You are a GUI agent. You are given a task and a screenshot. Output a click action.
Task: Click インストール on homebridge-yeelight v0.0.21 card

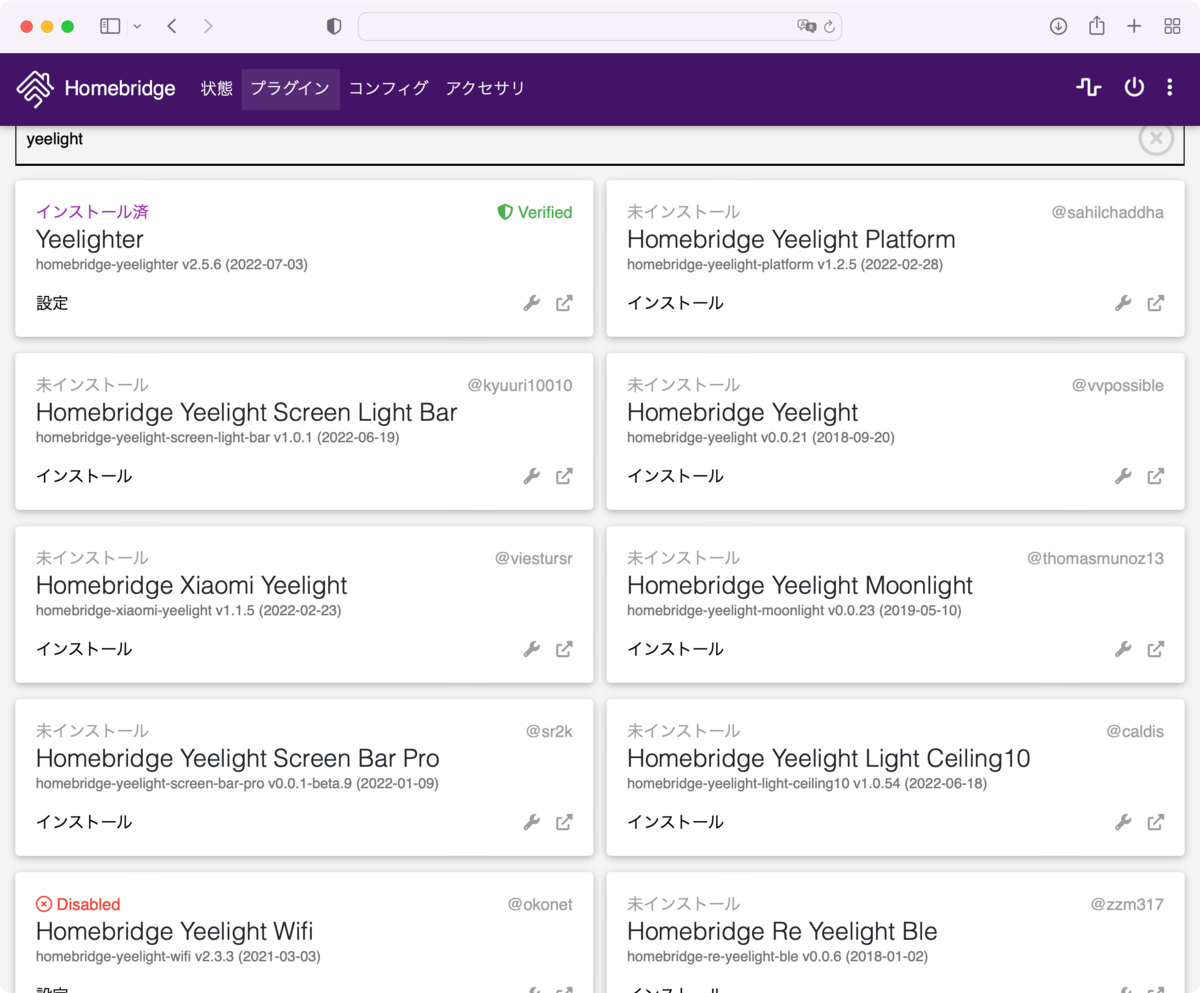tap(675, 476)
